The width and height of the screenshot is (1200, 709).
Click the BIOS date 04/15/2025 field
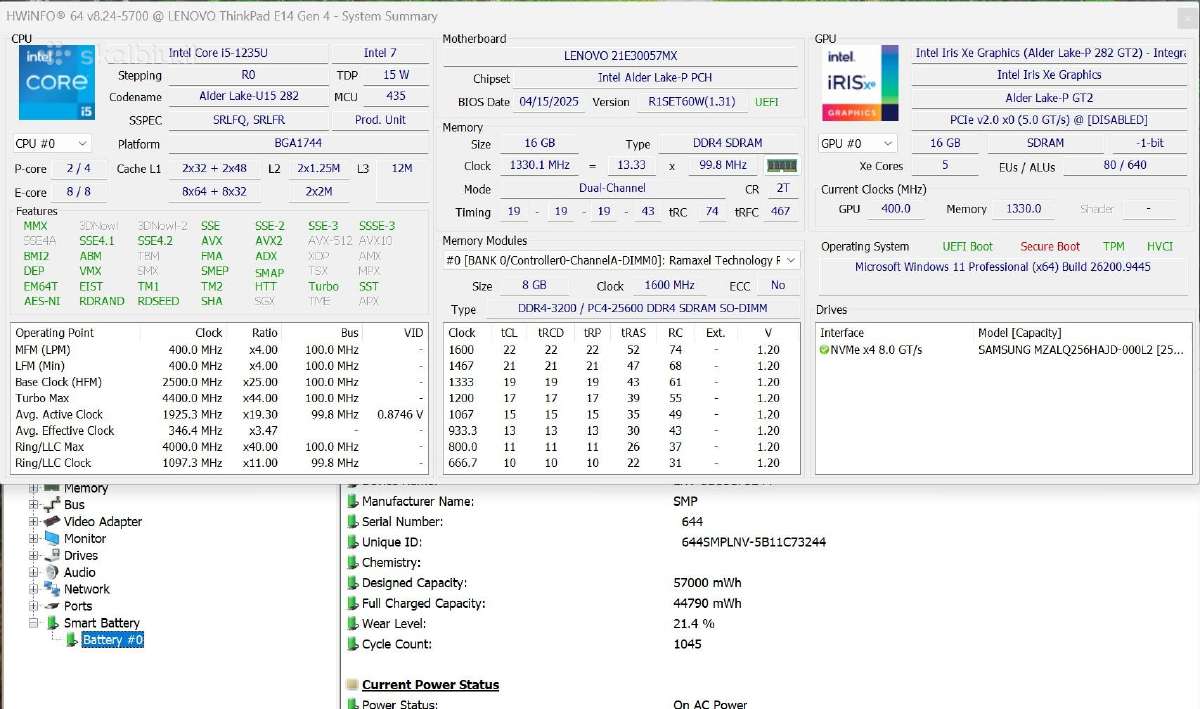[x=550, y=102]
